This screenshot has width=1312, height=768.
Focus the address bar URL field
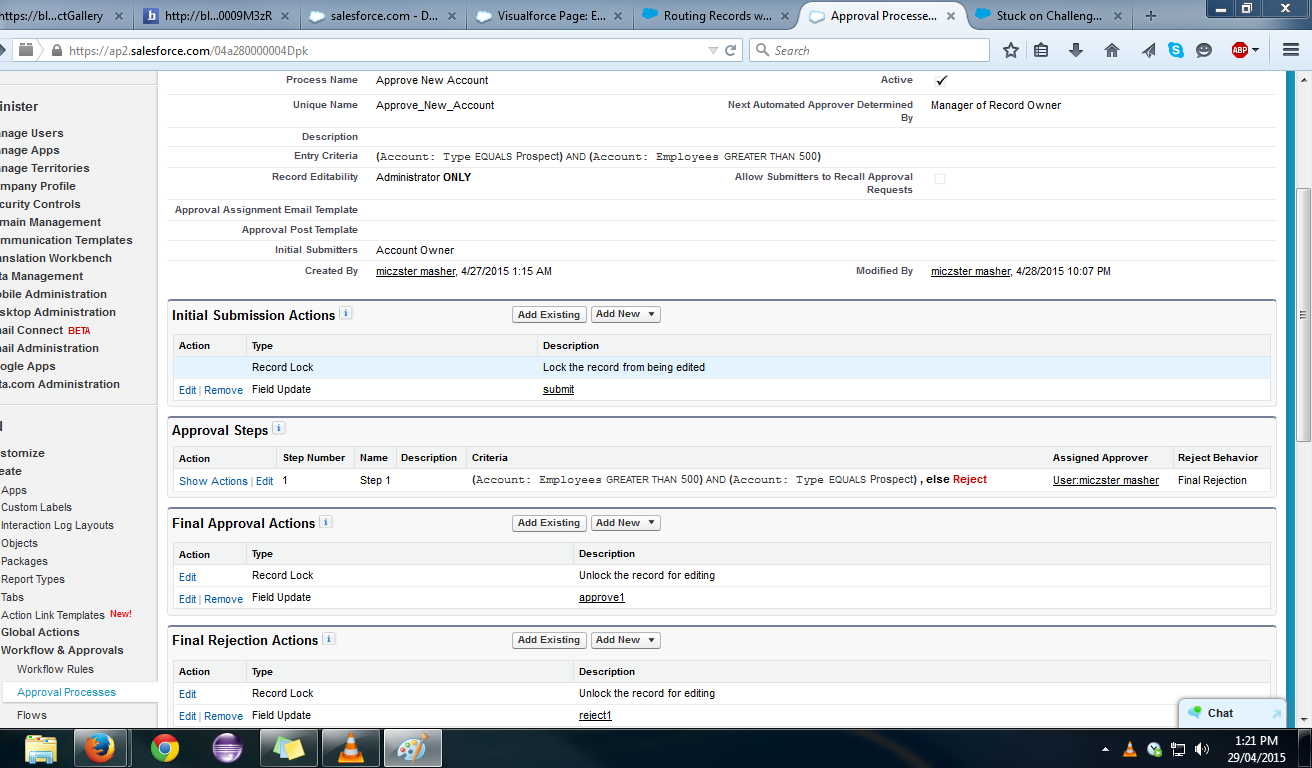(x=380, y=50)
